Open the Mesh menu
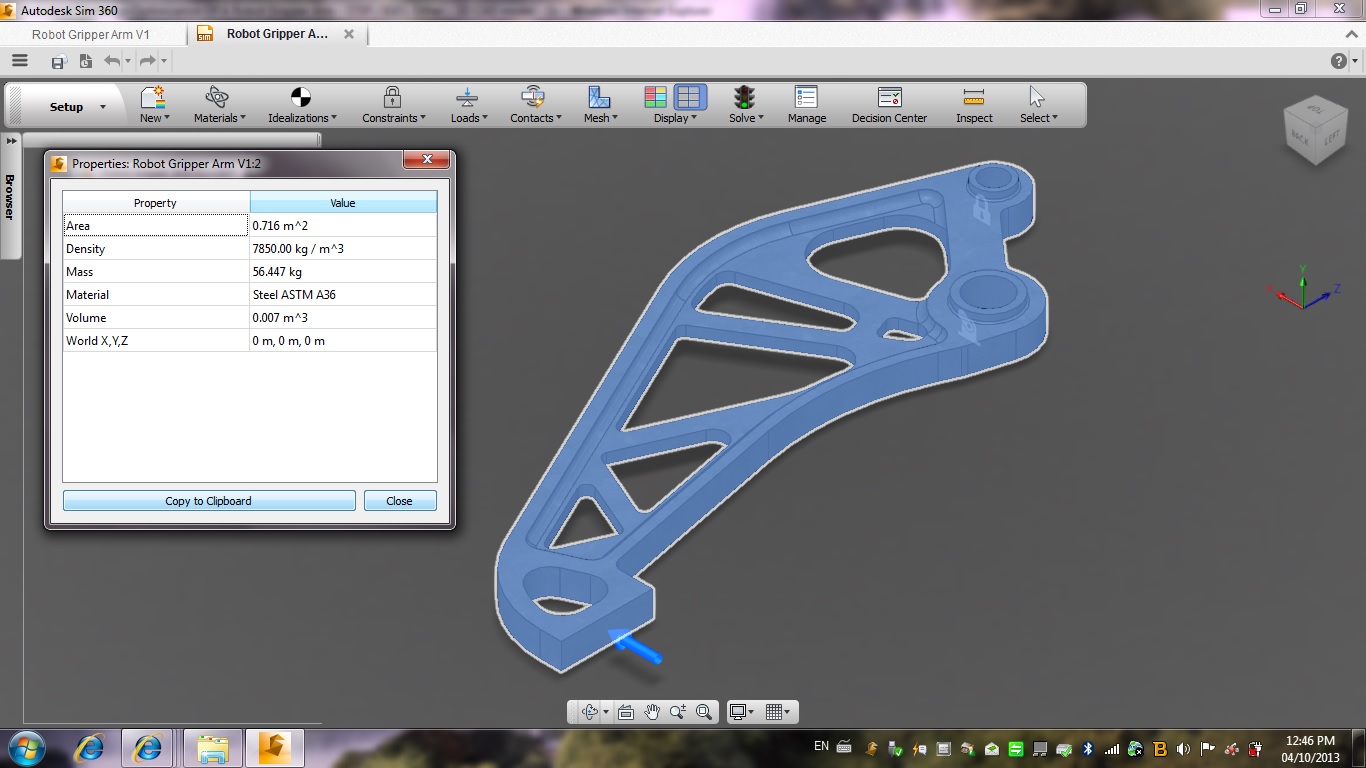This screenshot has width=1366, height=768. [600, 105]
